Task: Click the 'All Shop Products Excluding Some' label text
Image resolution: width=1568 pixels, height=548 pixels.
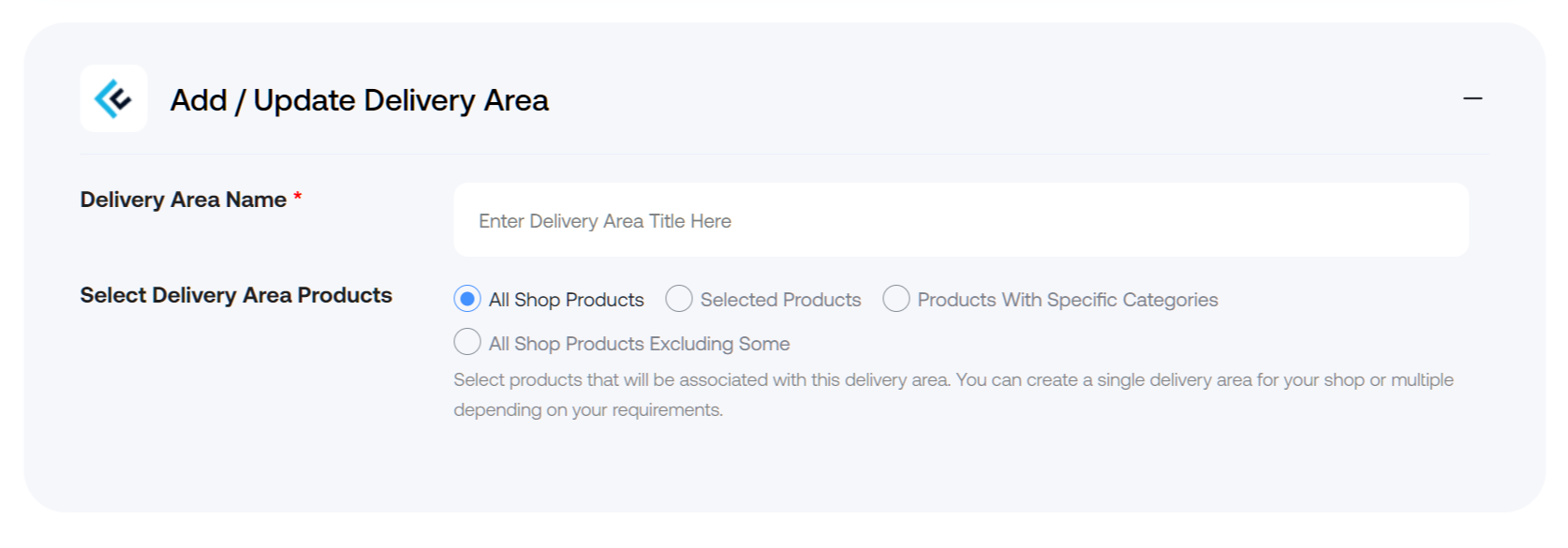Action: coord(640,344)
